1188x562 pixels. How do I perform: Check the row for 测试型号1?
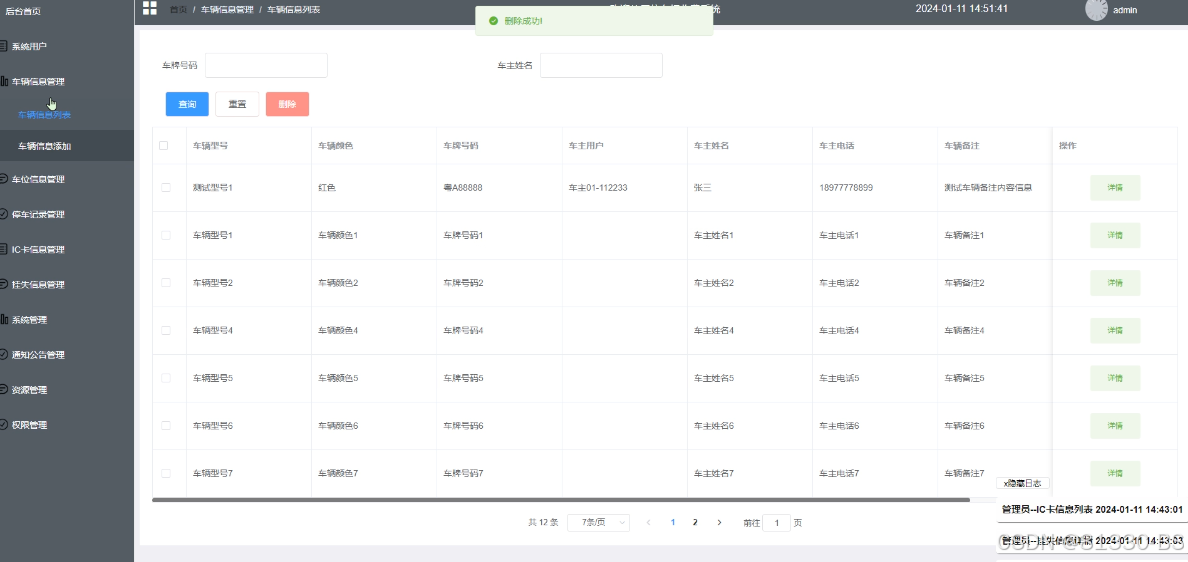(x=166, y=187)
